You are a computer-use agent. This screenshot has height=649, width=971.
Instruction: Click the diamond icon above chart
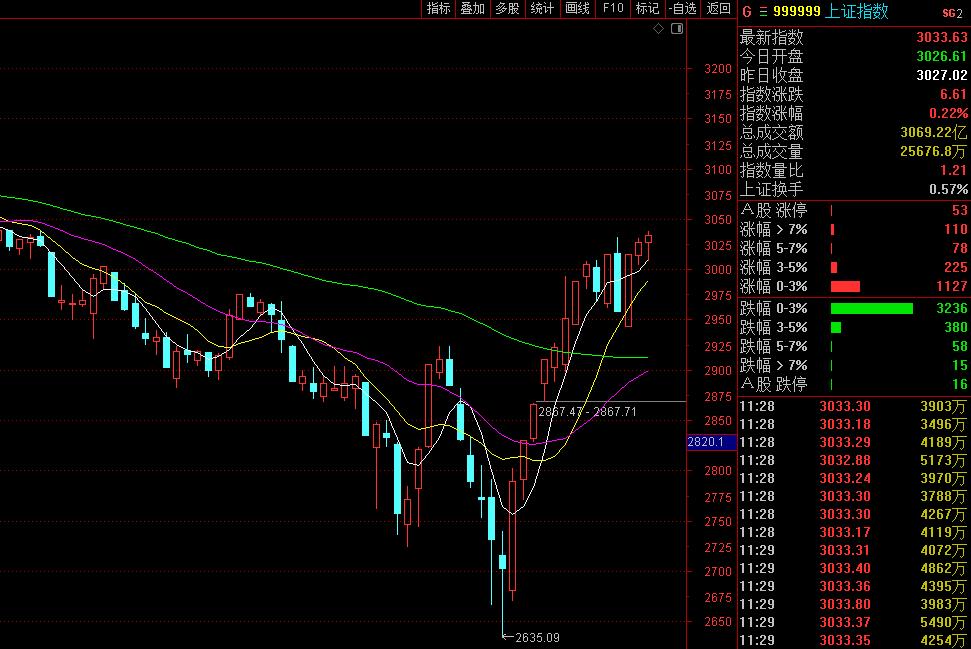658,28
